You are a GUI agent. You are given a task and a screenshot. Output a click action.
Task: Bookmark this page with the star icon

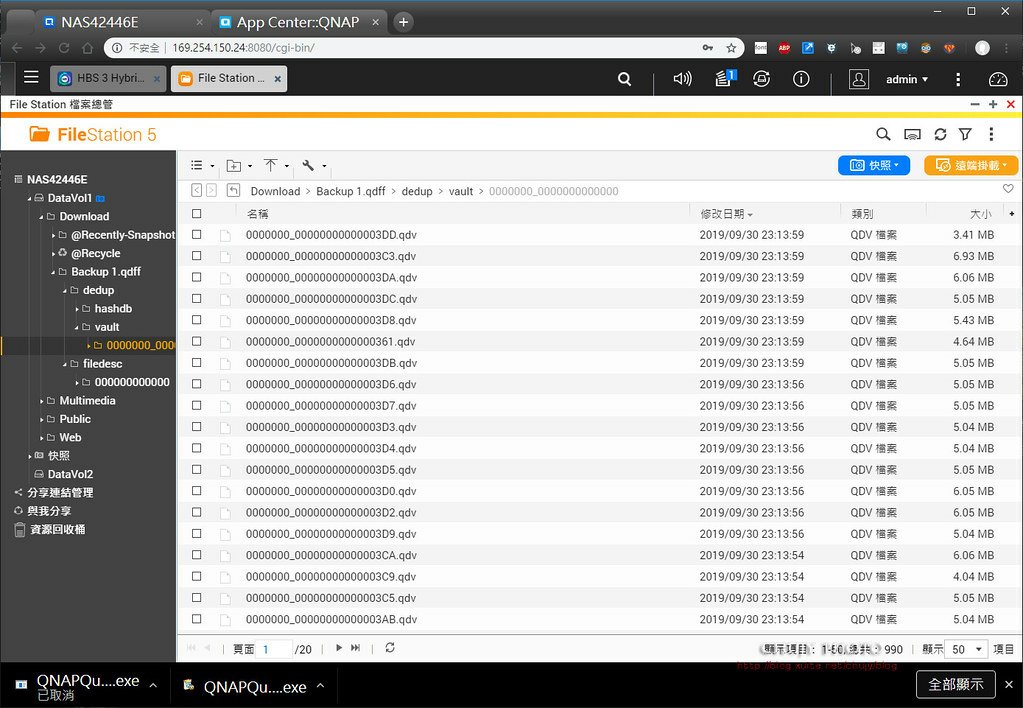[731, 48]
